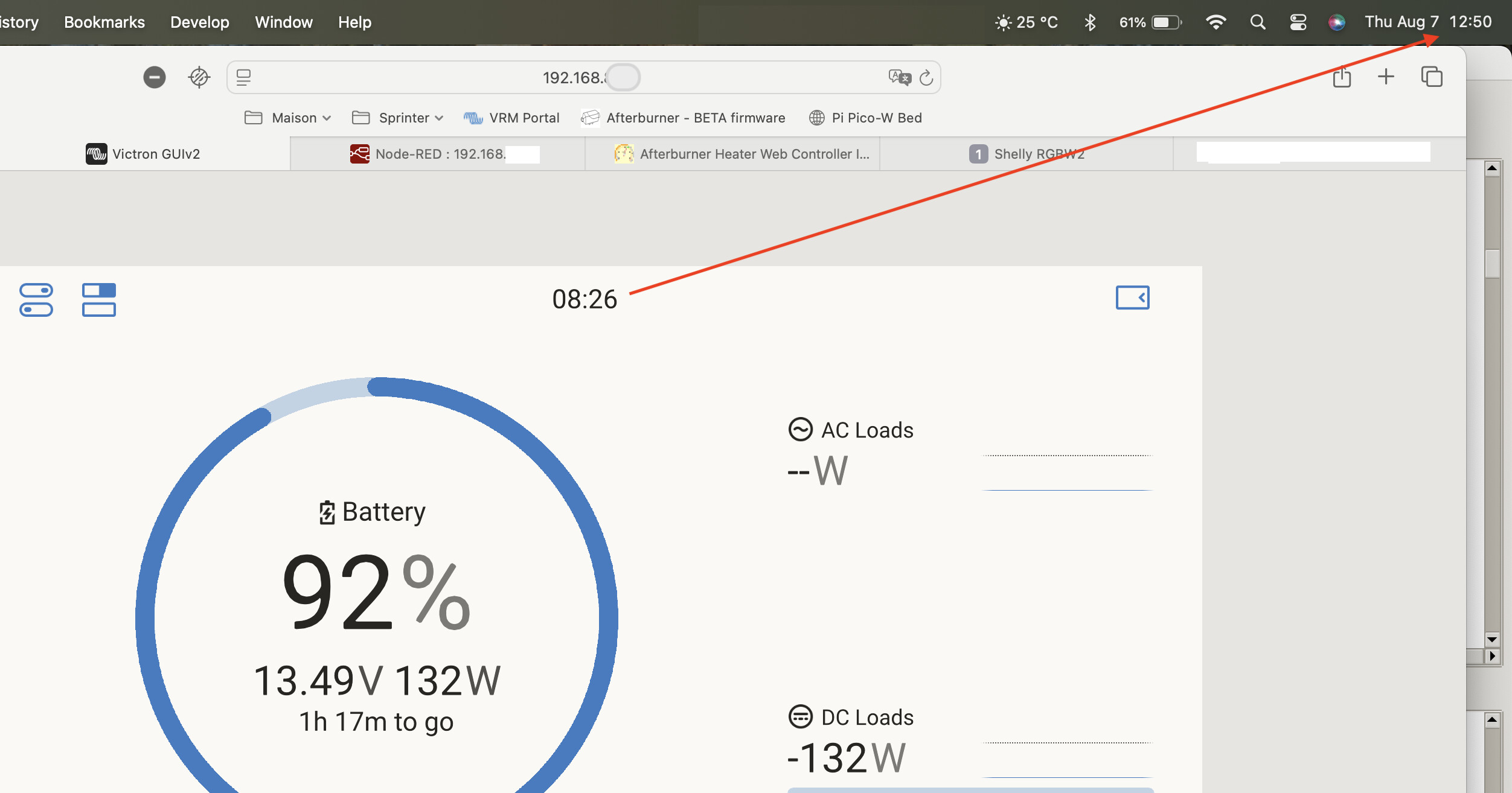Open the VRM Portal bookmark

pyautogui.click(x=511, y=118)
